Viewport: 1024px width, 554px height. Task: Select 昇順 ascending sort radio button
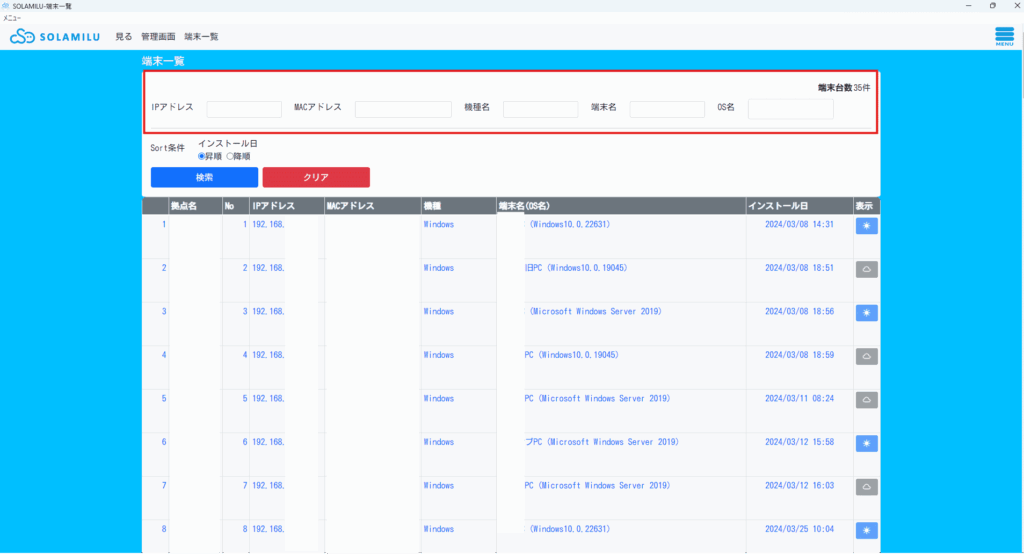pyautogui.click(x=202, y=156)
